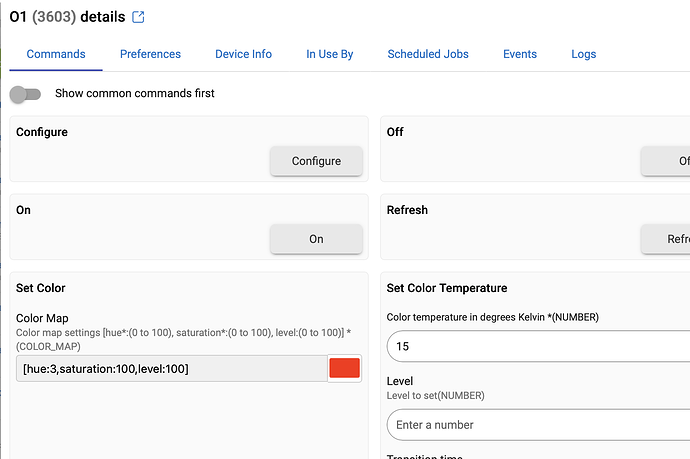Click the Color Map text field
The height and width of the screenshot is (459, 690).
tap(172, 369)
